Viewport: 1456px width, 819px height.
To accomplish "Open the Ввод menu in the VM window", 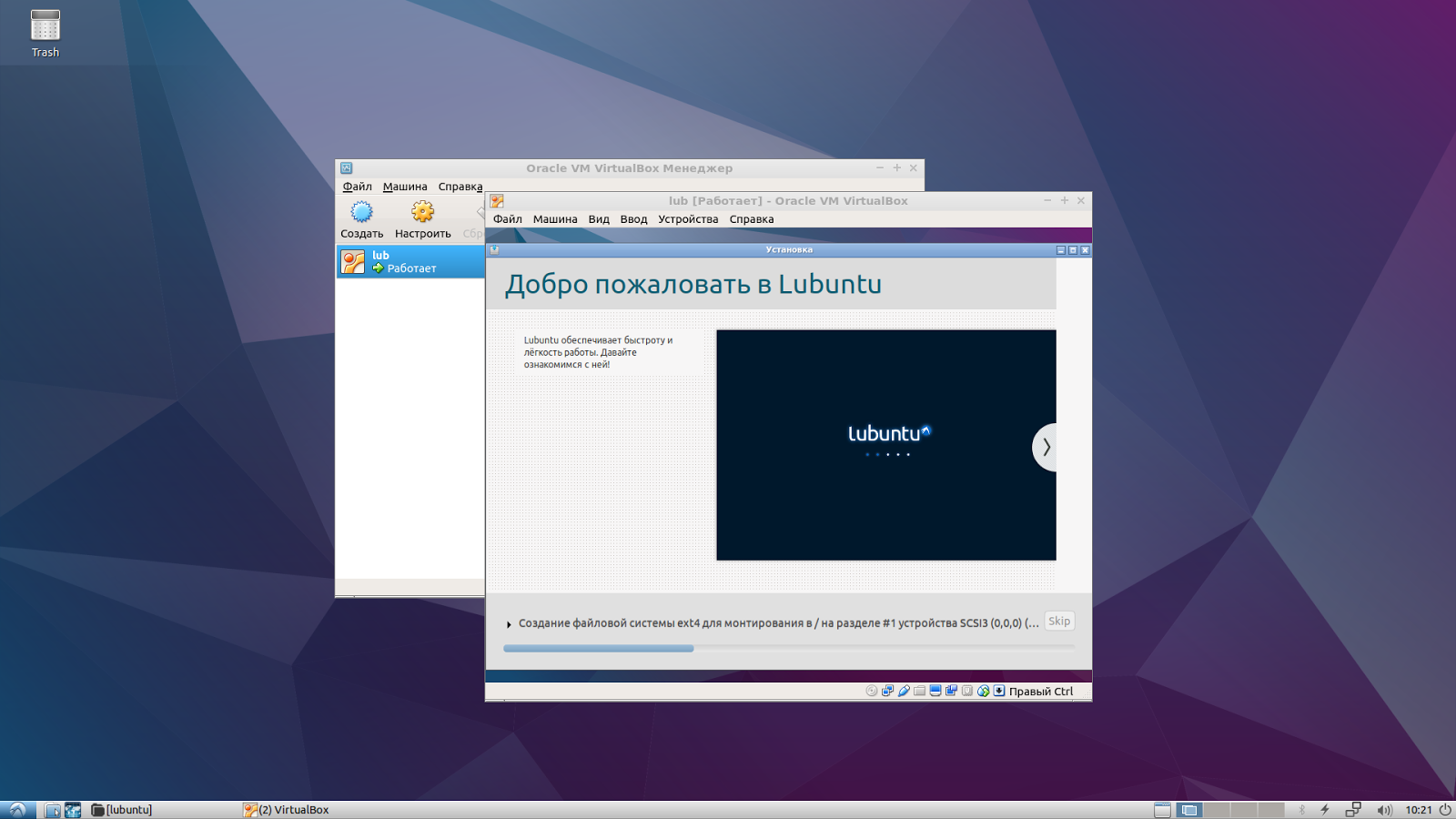I will point(633,219).
